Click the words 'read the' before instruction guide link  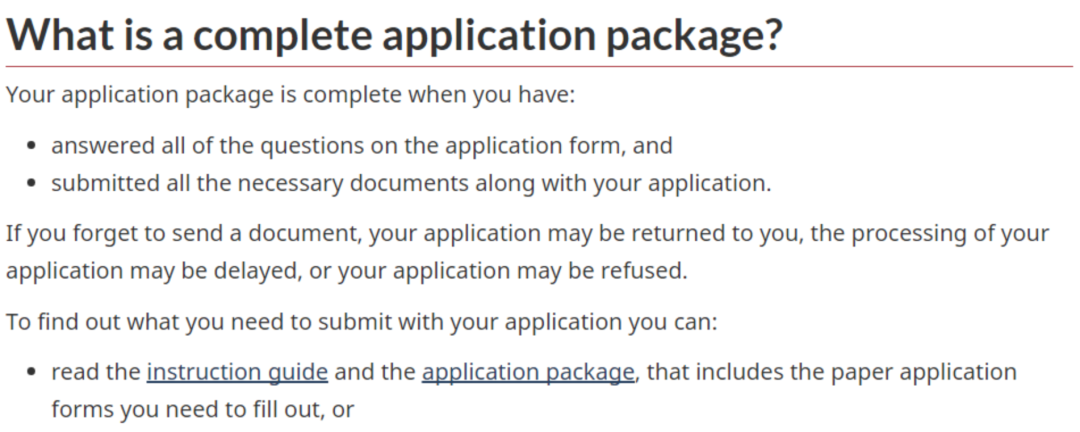(96, 372)
